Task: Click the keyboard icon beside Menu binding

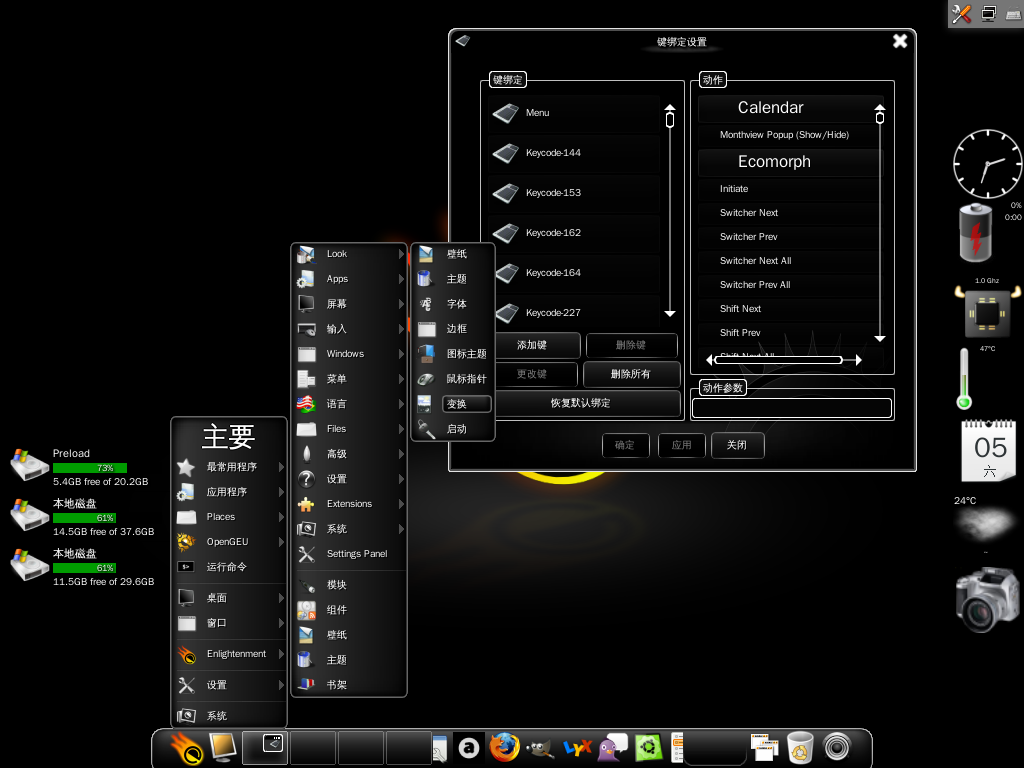Action: click(x=505, y=113)
